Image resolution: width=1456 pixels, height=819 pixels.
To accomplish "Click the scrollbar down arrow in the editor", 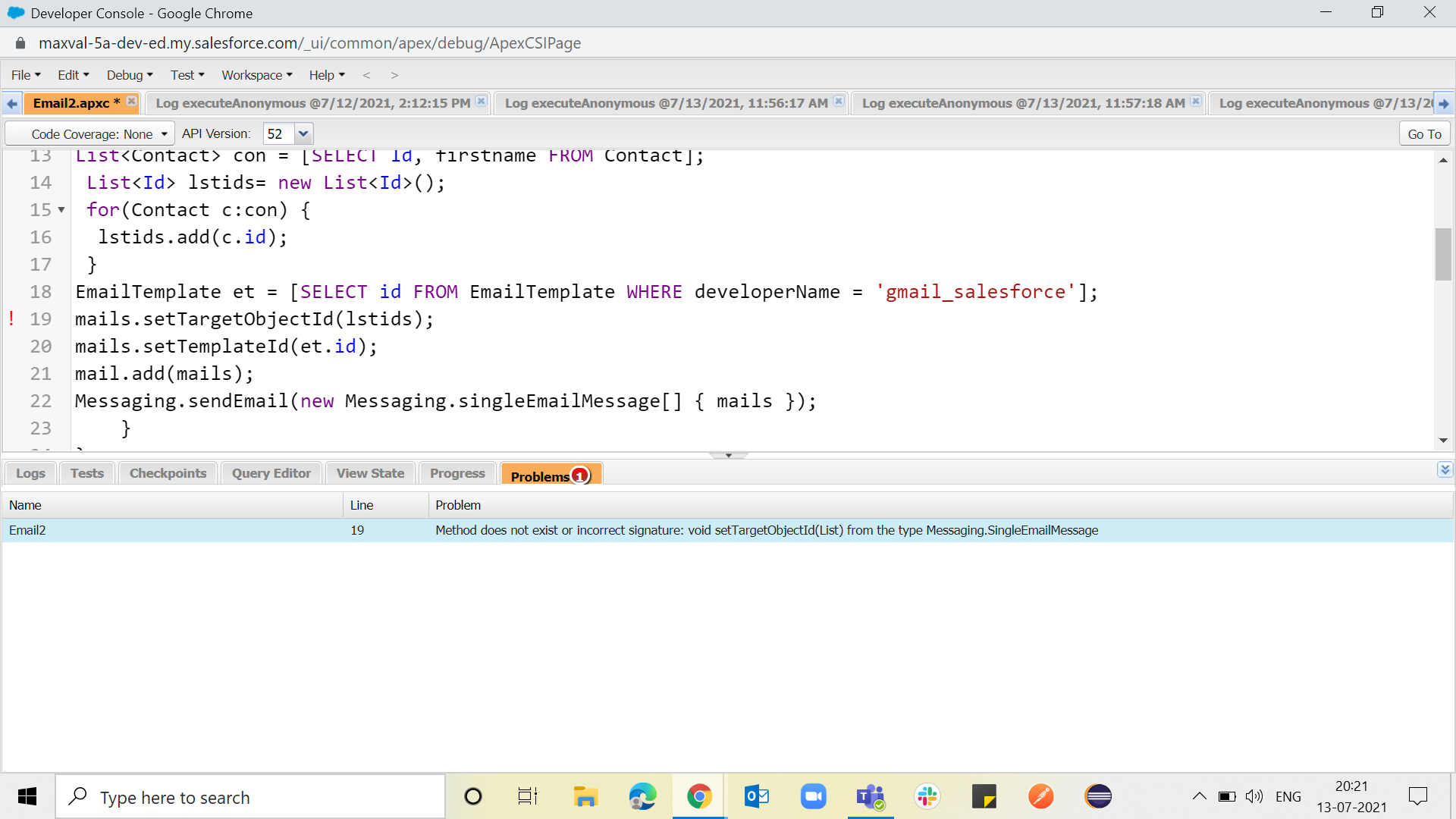I will (x=1444, y=440).
